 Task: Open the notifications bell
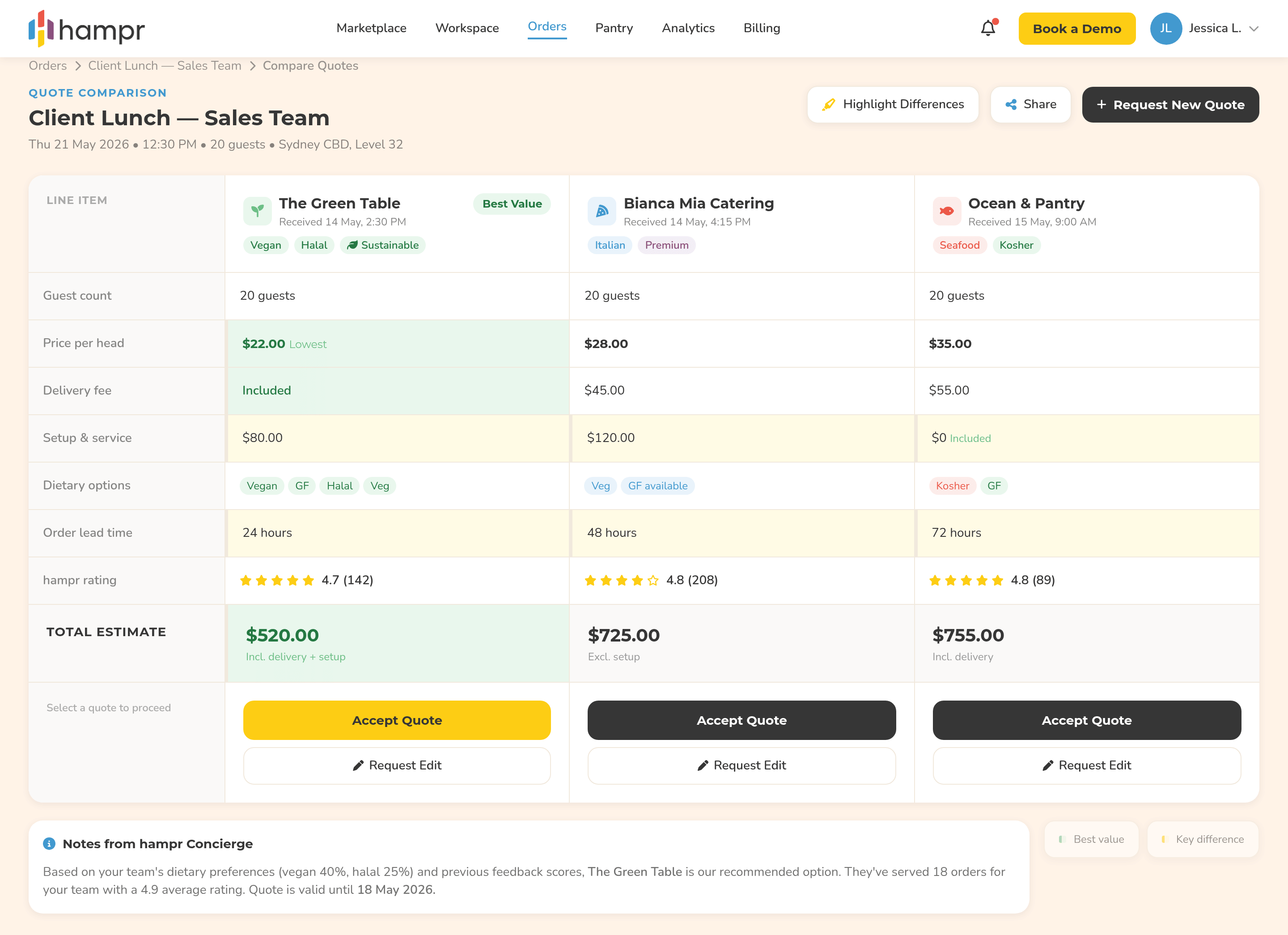point(988,28)
